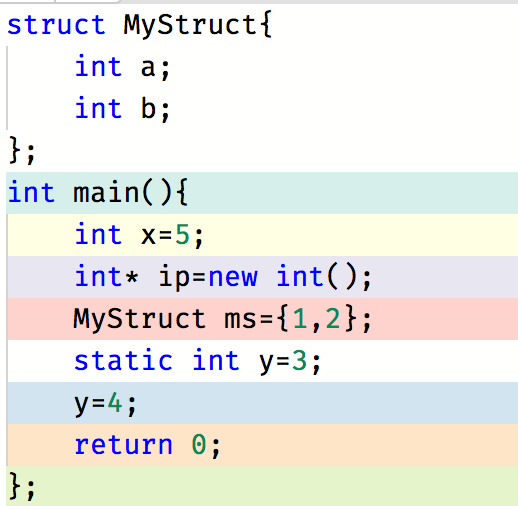This screenshot has width=518, height=506.
Task: Click 'main(){' on the green highlighted line
Action: 131,193
